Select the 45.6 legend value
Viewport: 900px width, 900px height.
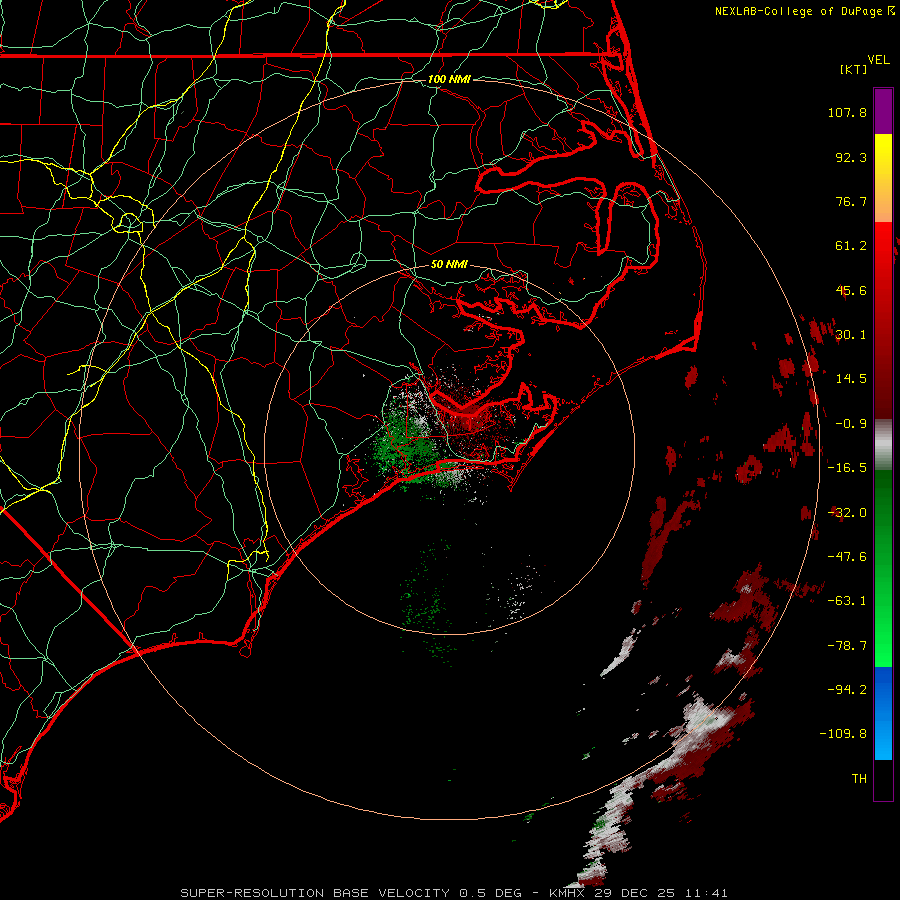(851, 290)
